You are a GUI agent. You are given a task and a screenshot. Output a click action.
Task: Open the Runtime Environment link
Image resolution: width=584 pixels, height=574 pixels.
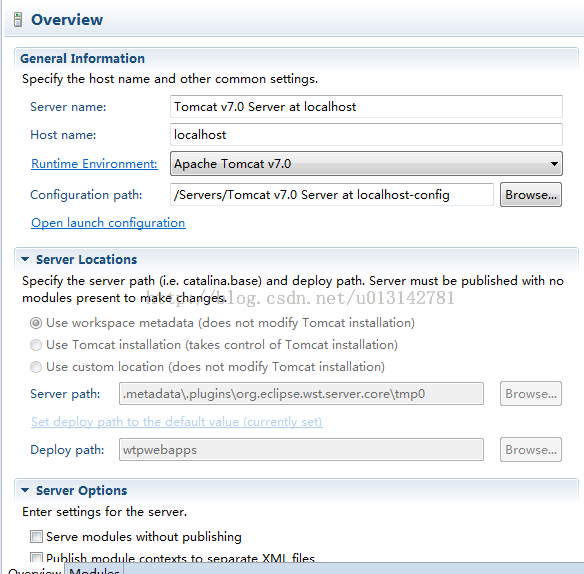pyautogui.click(x=94, y=164)
